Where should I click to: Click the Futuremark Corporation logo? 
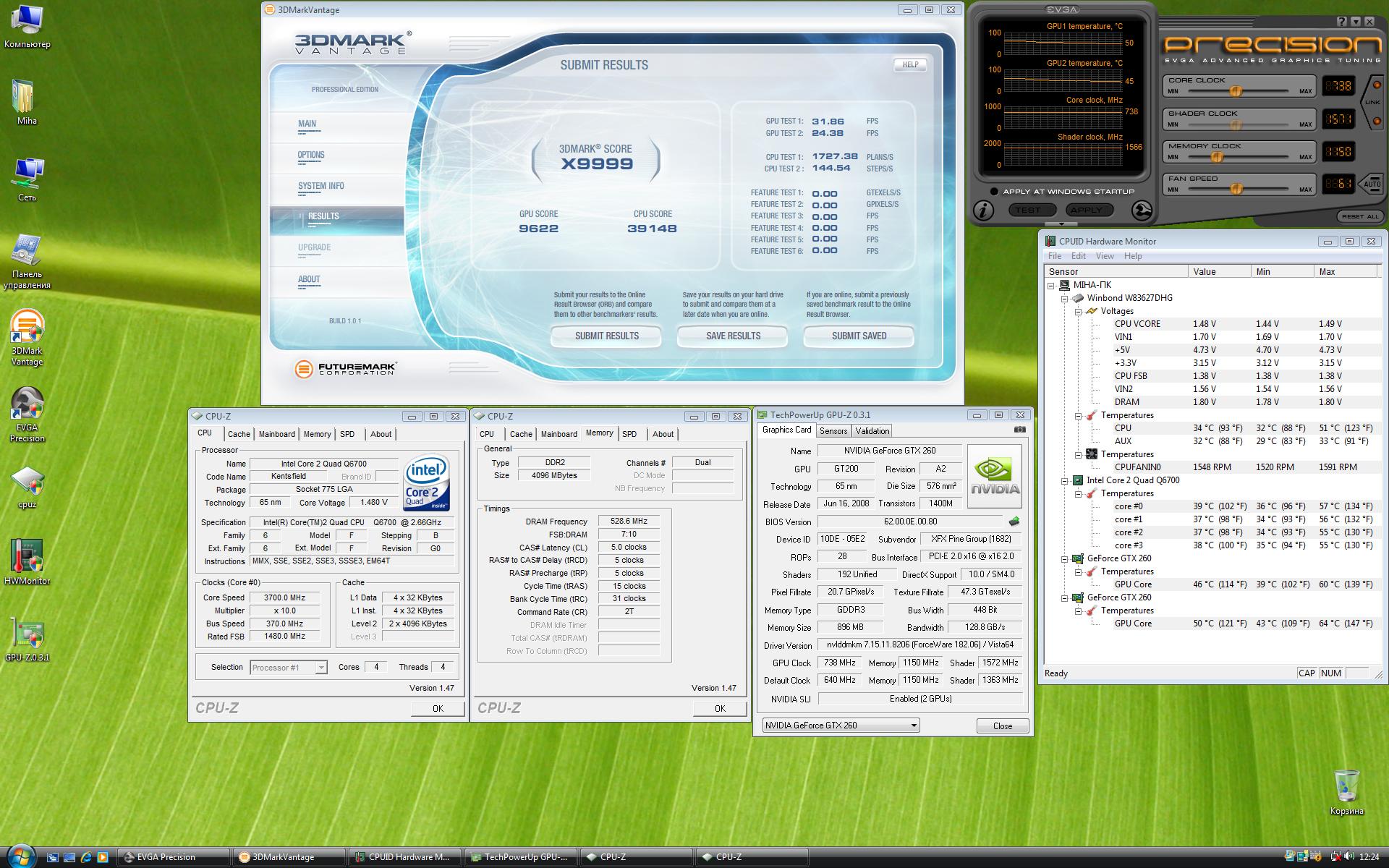(x=345, y=369)
